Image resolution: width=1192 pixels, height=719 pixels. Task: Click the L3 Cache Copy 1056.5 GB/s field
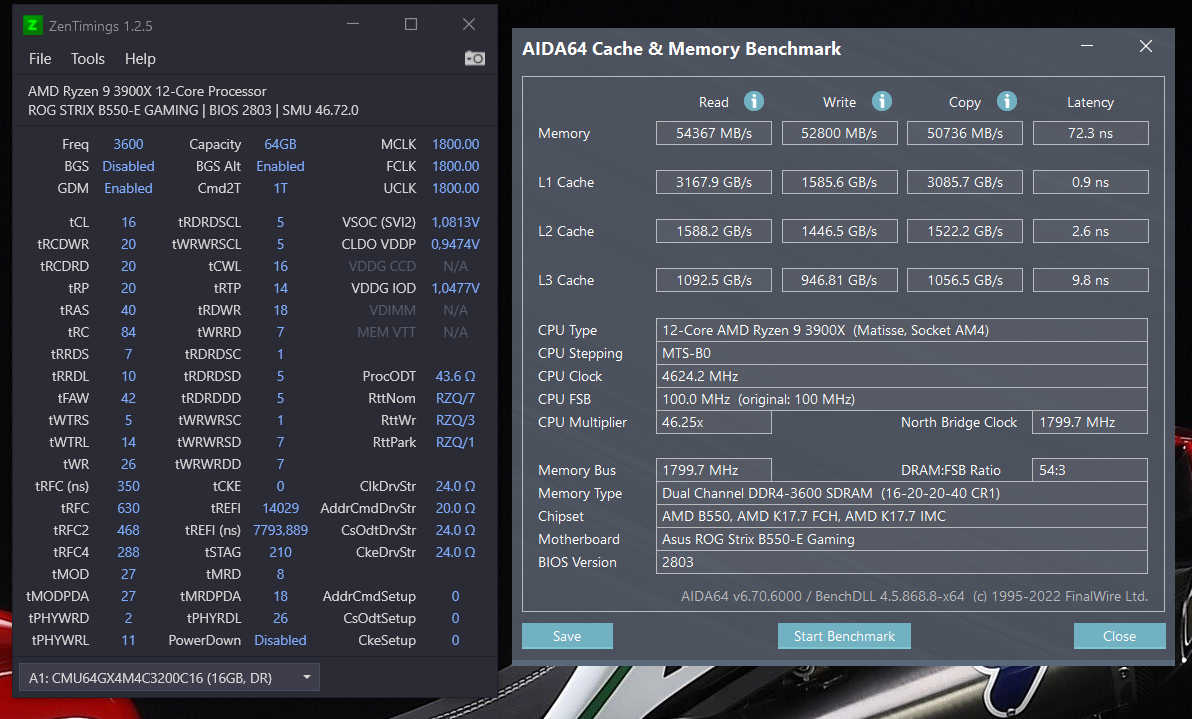(965, 280)
